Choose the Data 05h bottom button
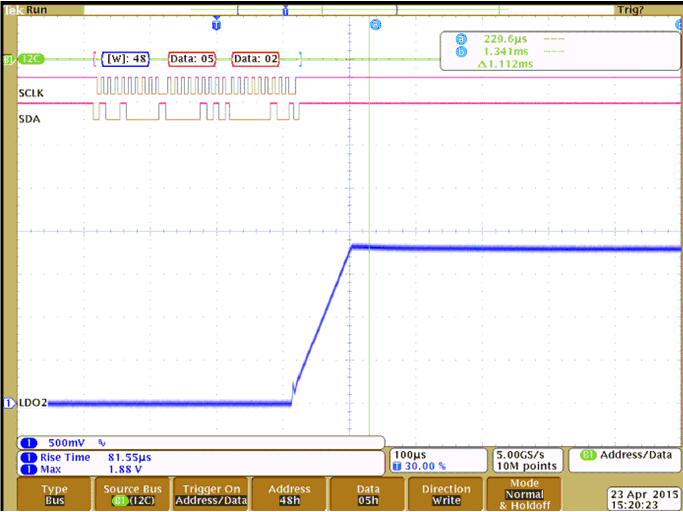 (x=368, y=494)
